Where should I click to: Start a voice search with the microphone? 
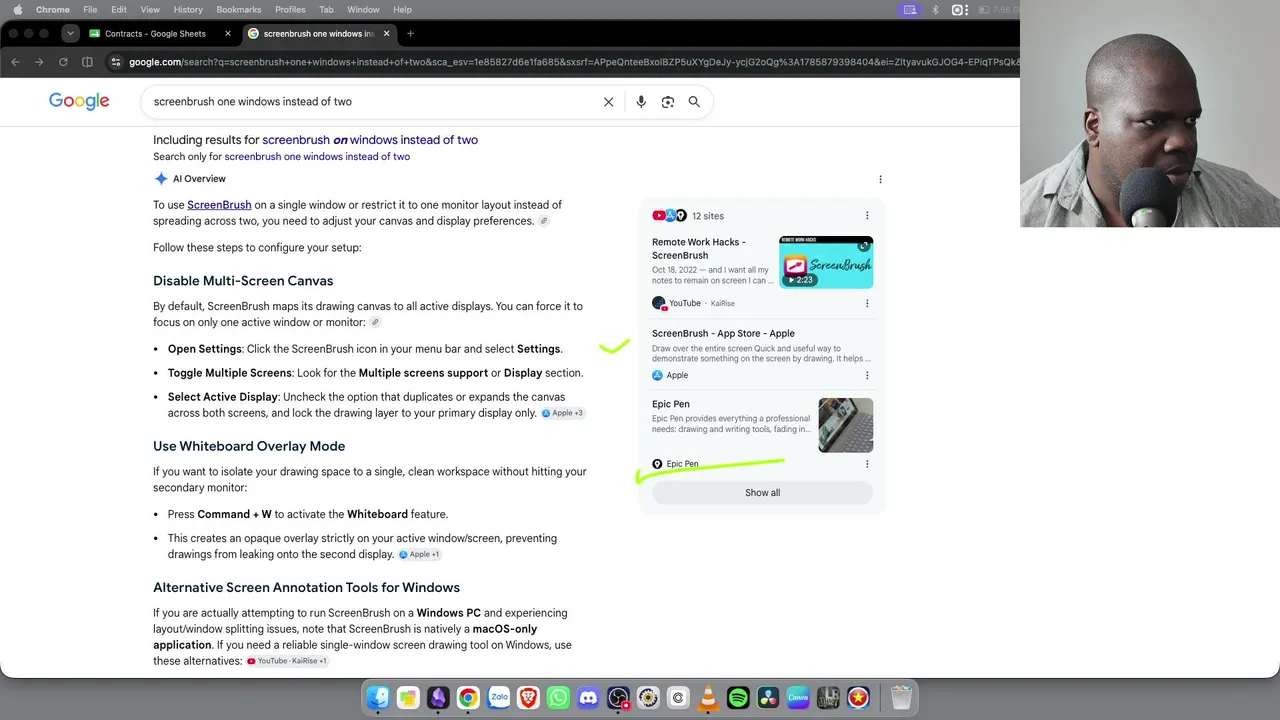pyautogui.click(x=641, y=102)
